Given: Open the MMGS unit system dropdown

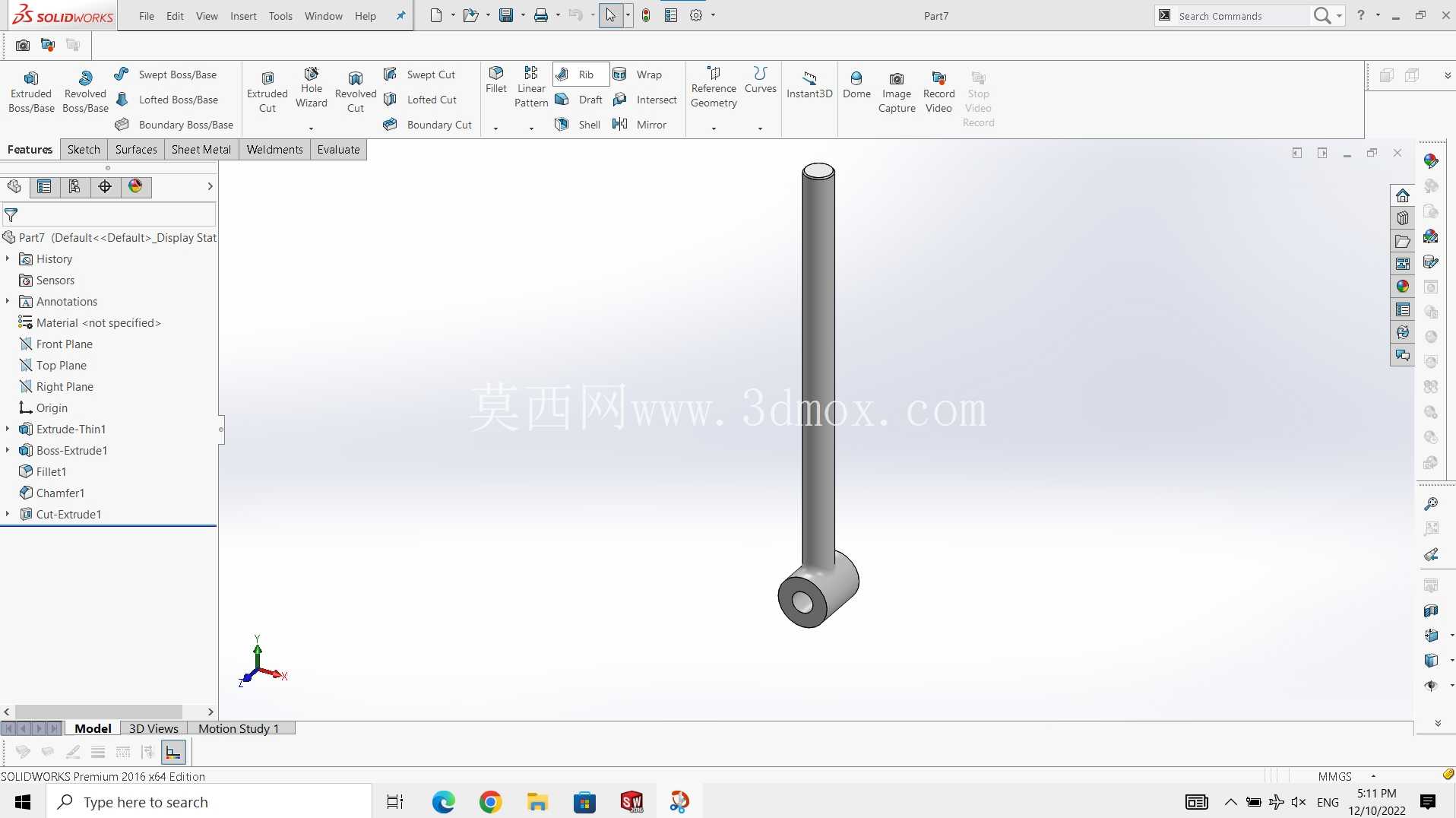Looking at the screenshot, I should 1373,776.
